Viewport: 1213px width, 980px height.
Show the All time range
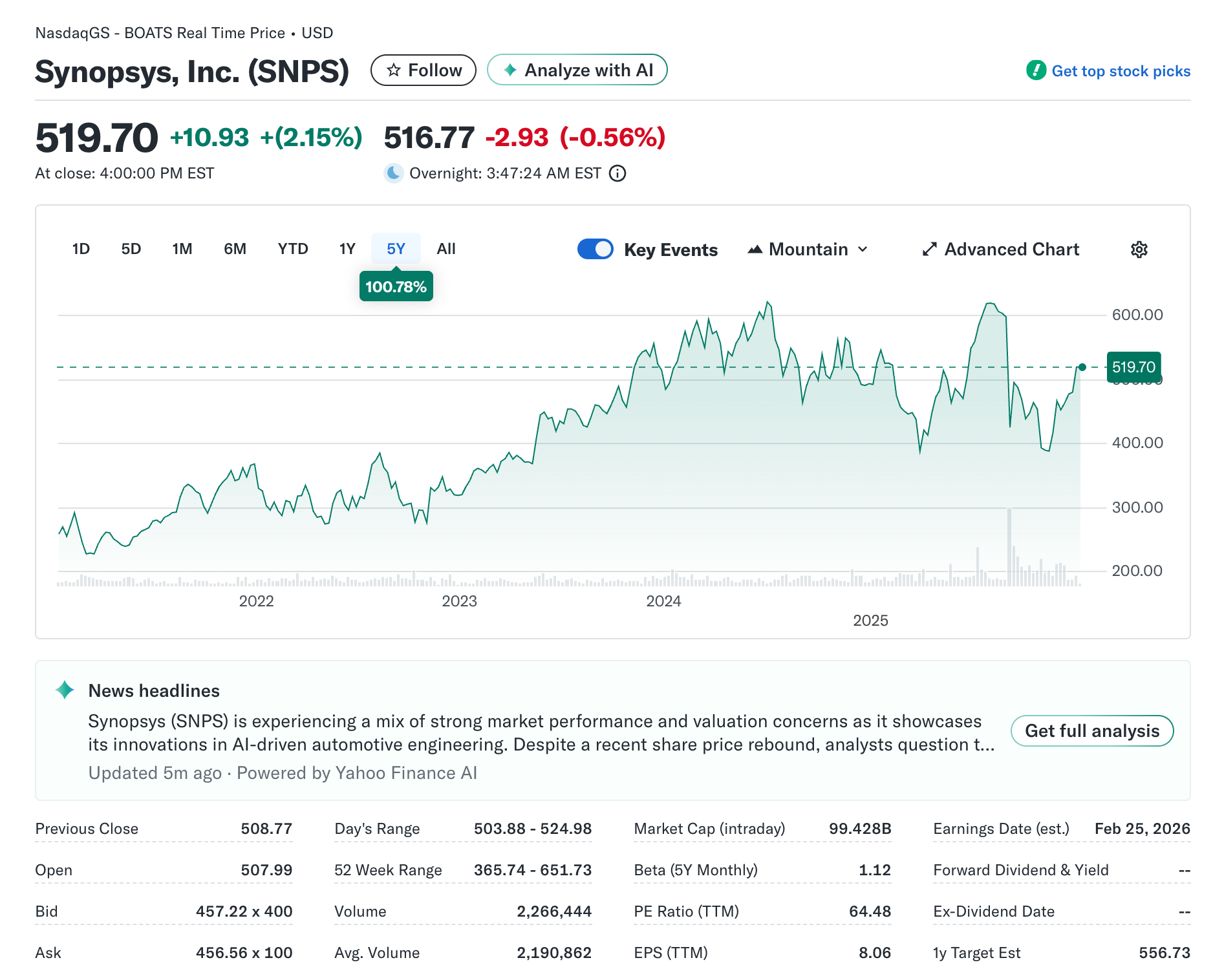click(446, 249)
